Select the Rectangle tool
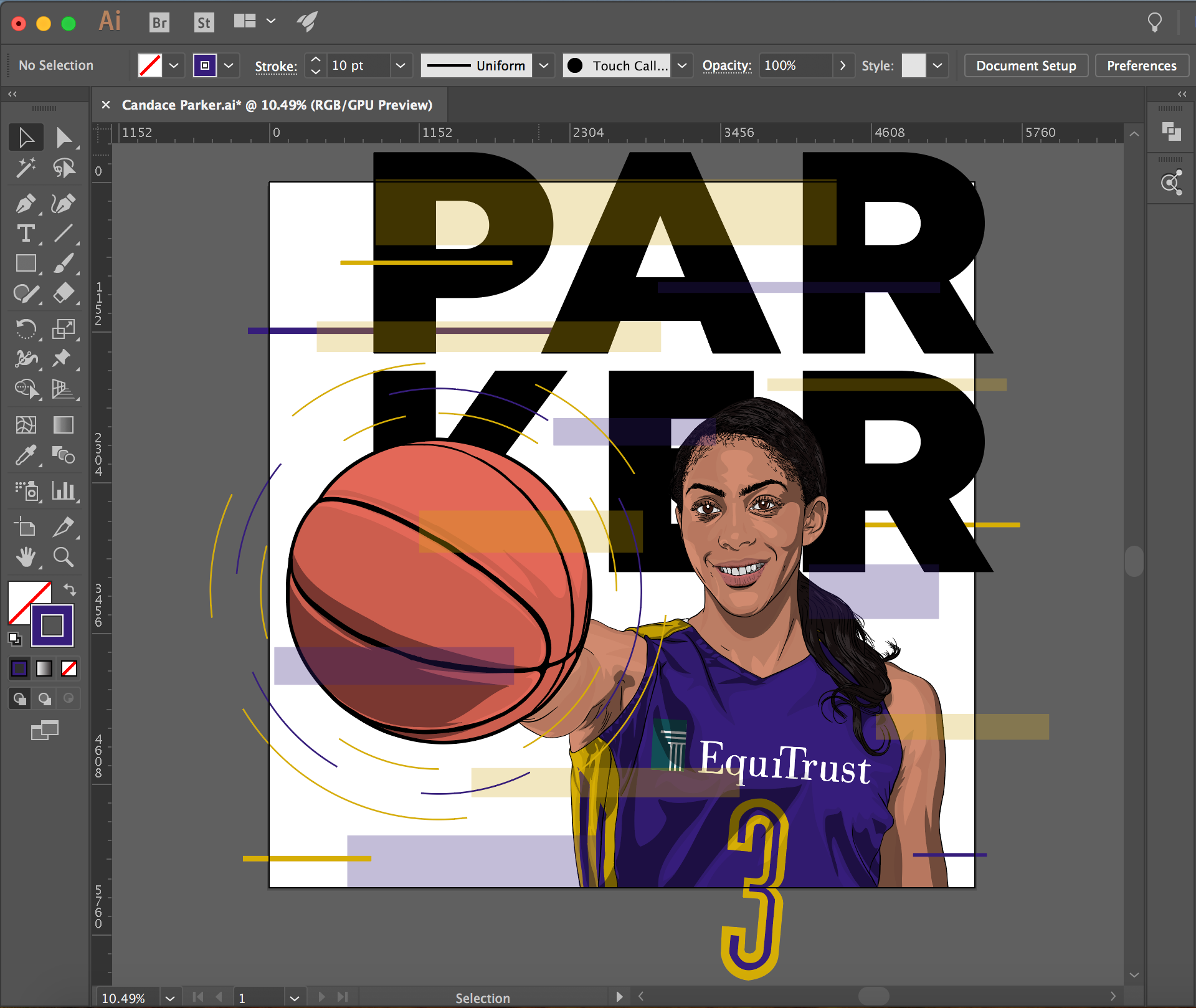This screenshot has width=1196, height=1008. point(26,264)
